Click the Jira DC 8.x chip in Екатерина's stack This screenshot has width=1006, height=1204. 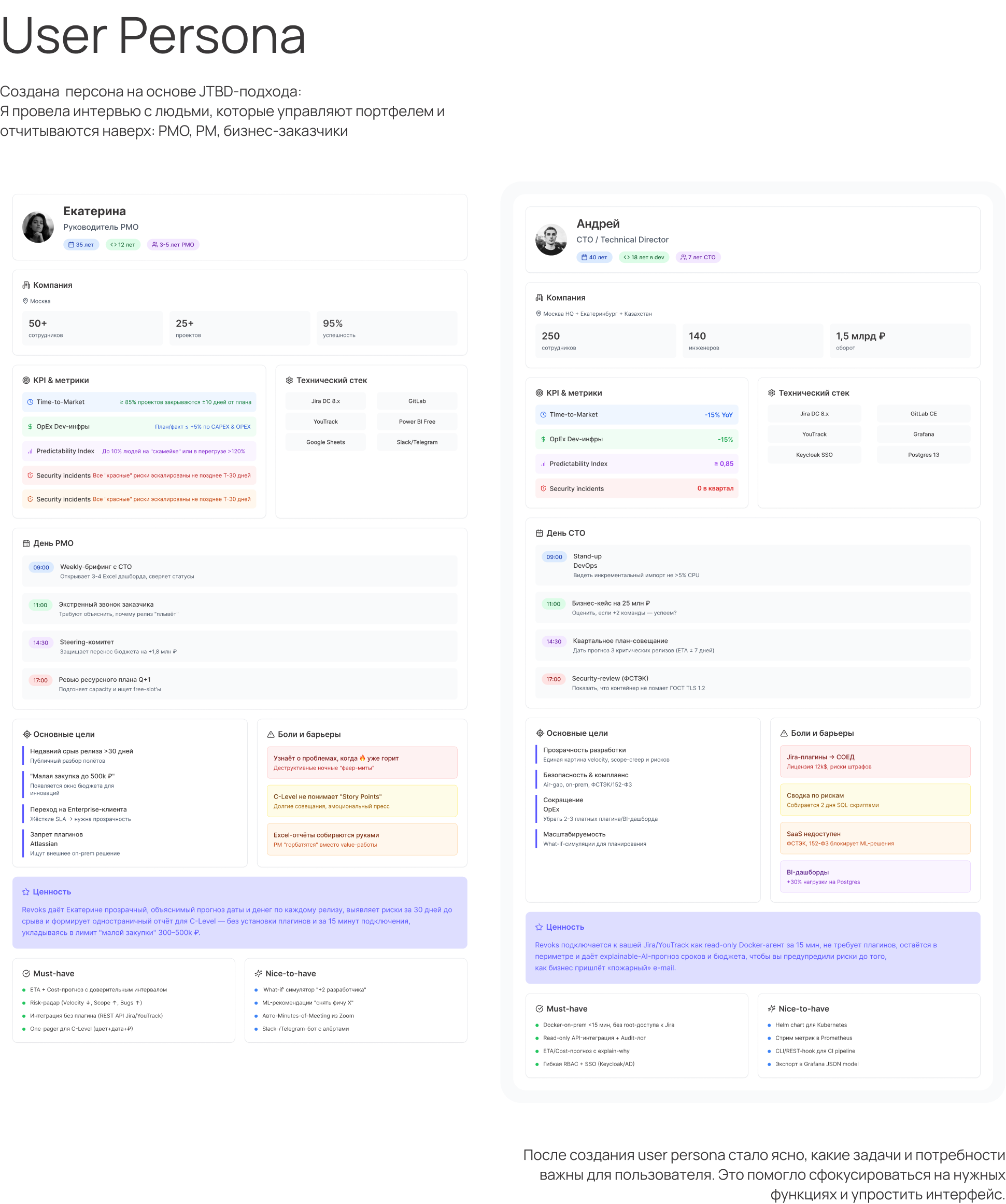(x=325, y=401)
